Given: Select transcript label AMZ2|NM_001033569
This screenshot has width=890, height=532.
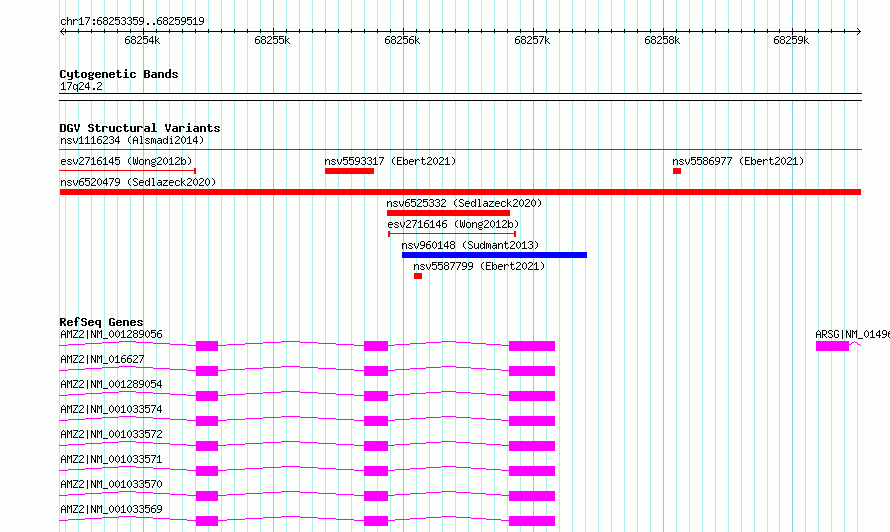Looking at the screenshot, I should [x=111, y=509].
